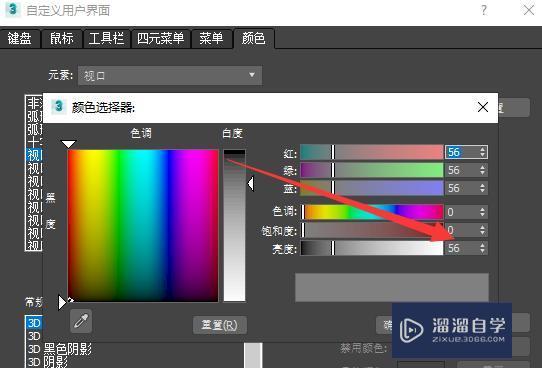542x368 pixels.
Task: Select the highlighted 视 item in the element list
Action: (34, 155)
